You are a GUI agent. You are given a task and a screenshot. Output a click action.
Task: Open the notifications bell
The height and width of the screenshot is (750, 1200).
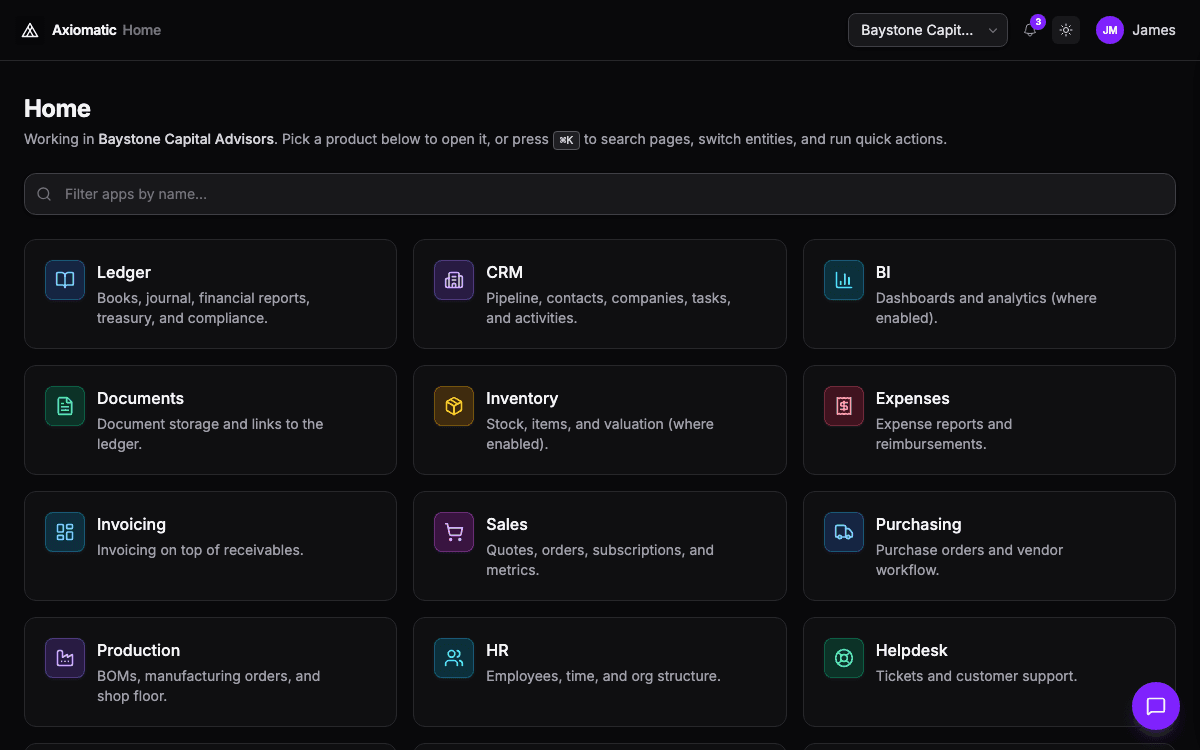tap(1030, 30)
